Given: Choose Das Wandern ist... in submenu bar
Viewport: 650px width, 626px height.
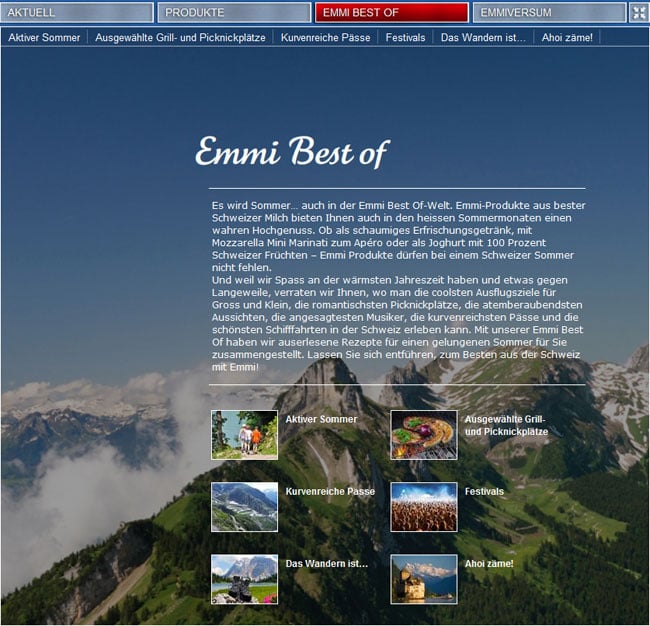Looking at the screenshot, I should [x=483, y=38].
